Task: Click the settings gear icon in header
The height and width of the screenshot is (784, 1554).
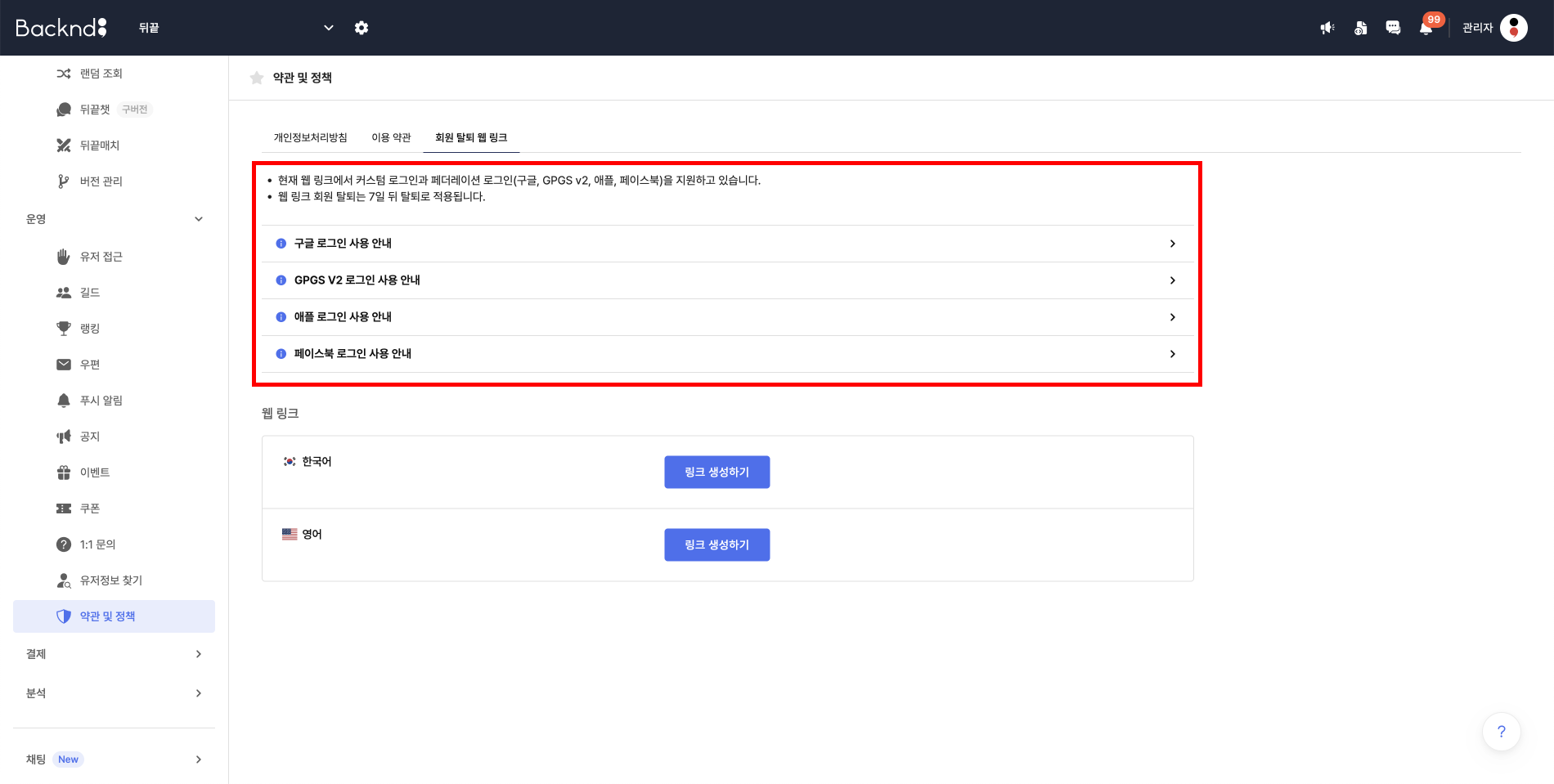Action: [x=362, y=28]
